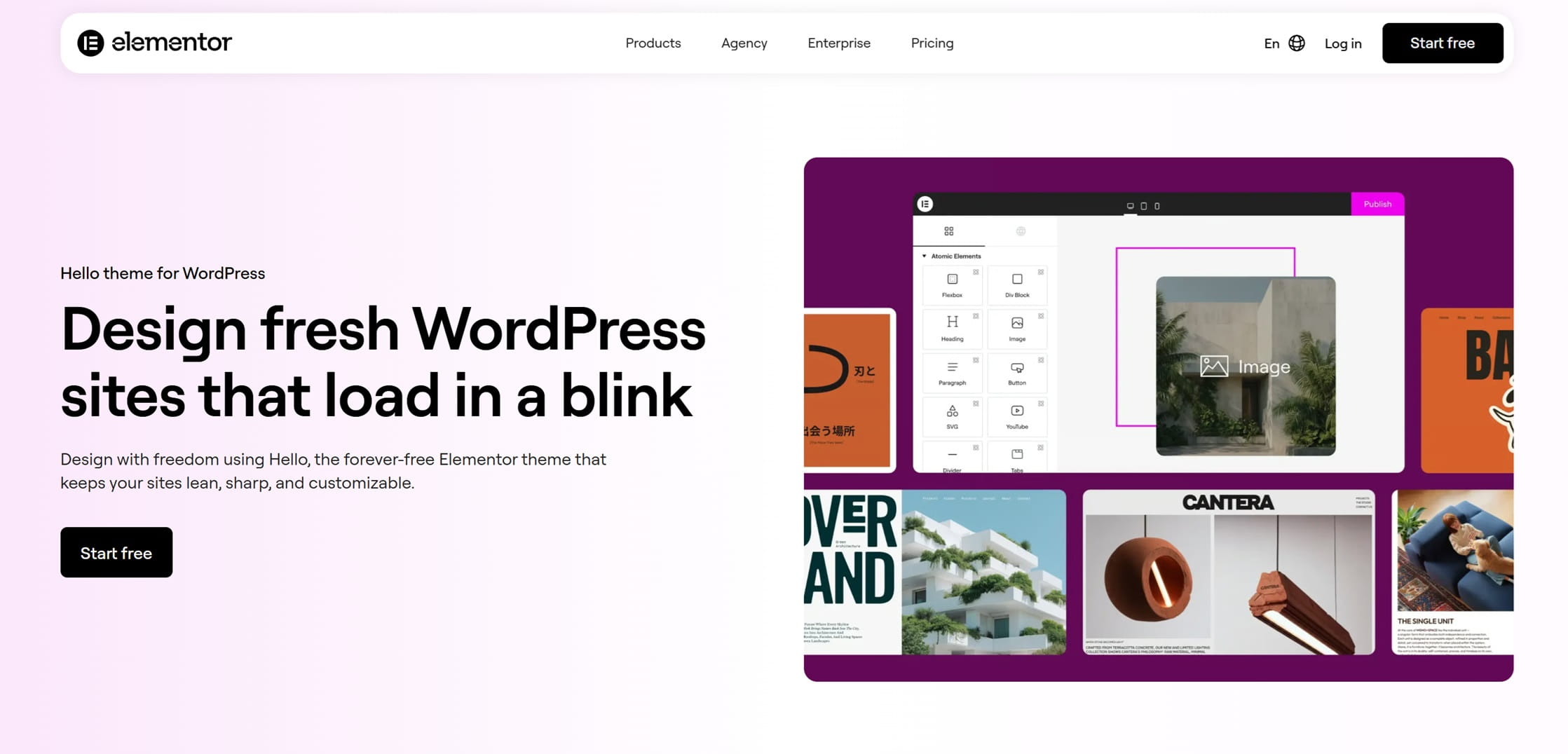Screen dimensions: 1568x754
Task: Open the language selector globe icon
Action: (x=1297, y=43)
